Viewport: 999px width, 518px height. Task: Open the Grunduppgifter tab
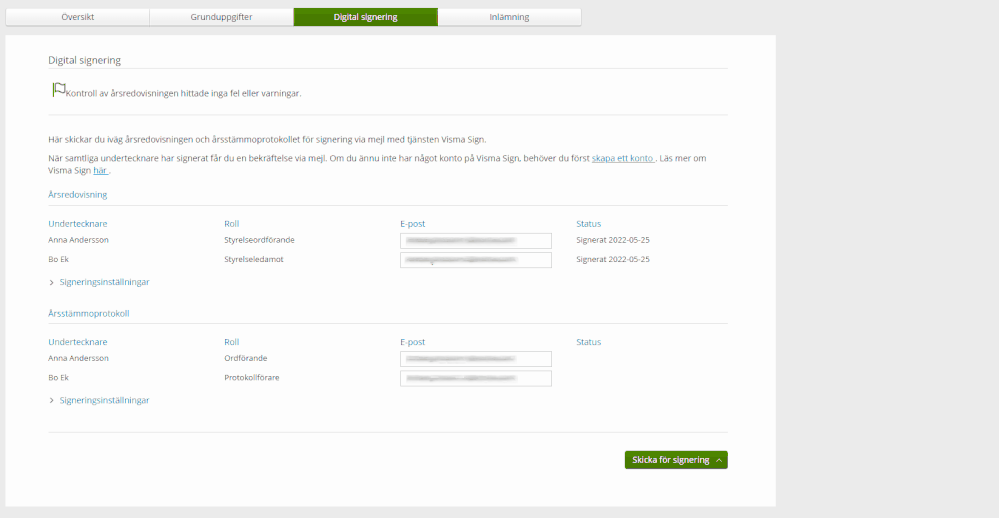(221, 17)
